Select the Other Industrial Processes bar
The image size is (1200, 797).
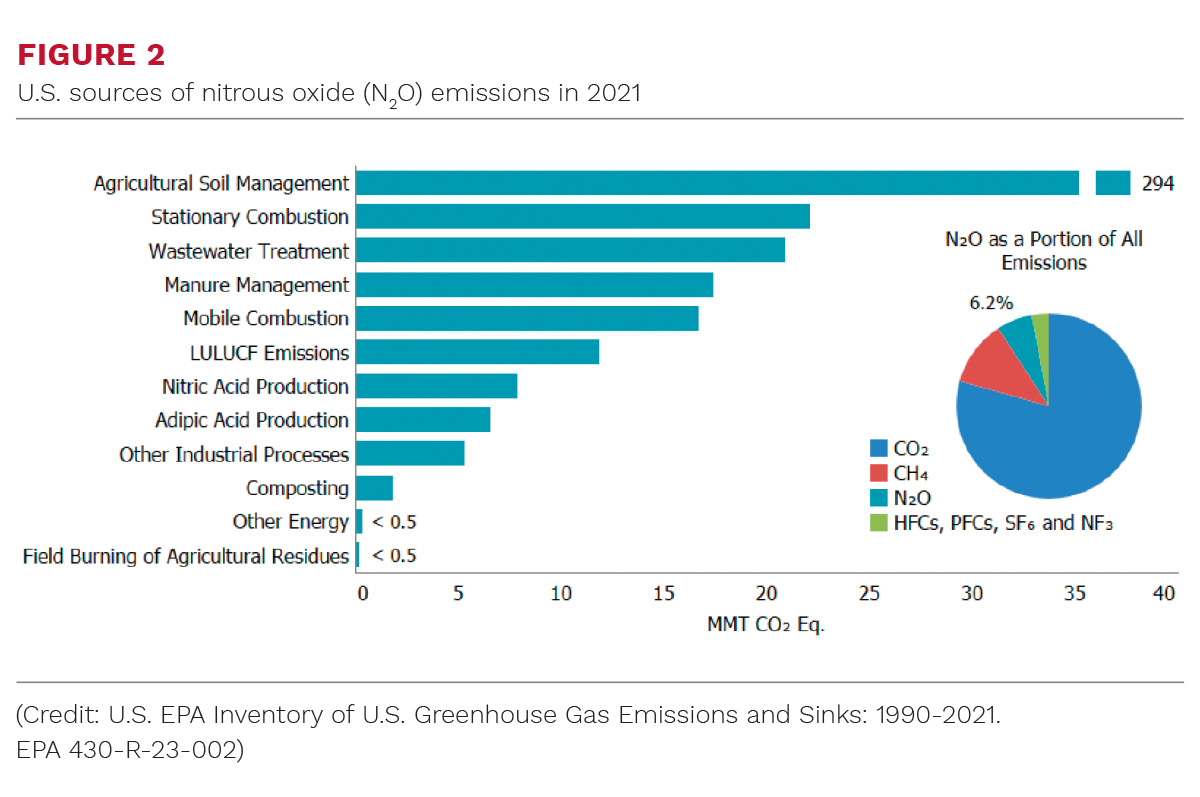click(410, 454)
